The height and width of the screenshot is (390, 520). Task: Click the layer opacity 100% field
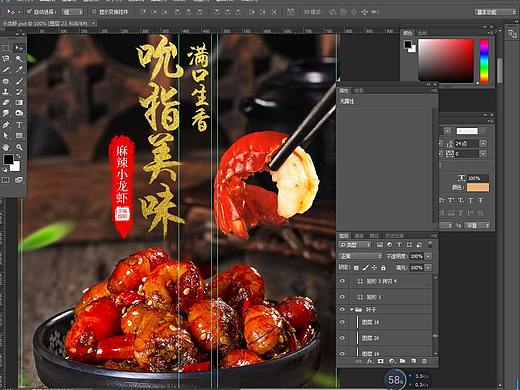416,256
